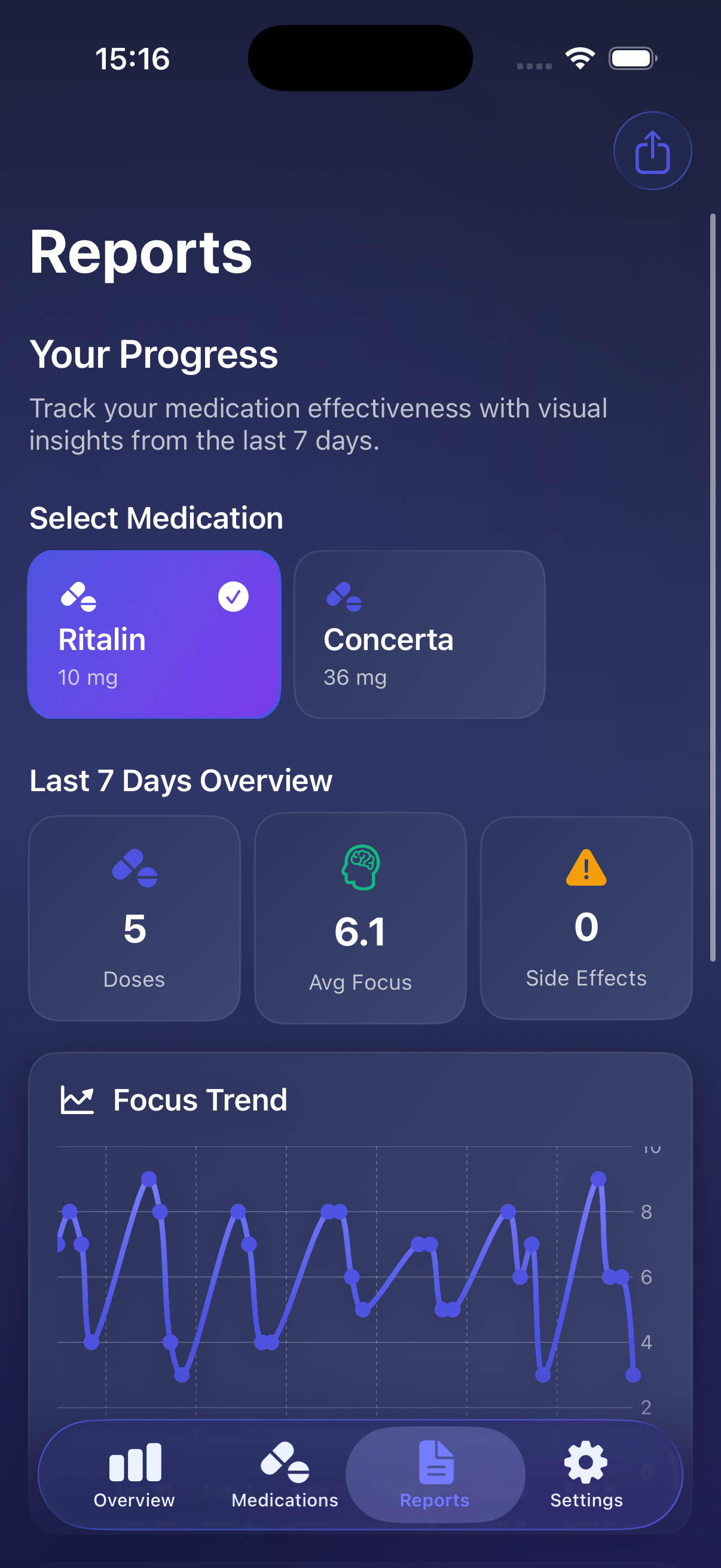The height and width of the screenshot is (1568, 721).
Task: Tap the pill icon on Doses card
Action: tap(135, 868)
